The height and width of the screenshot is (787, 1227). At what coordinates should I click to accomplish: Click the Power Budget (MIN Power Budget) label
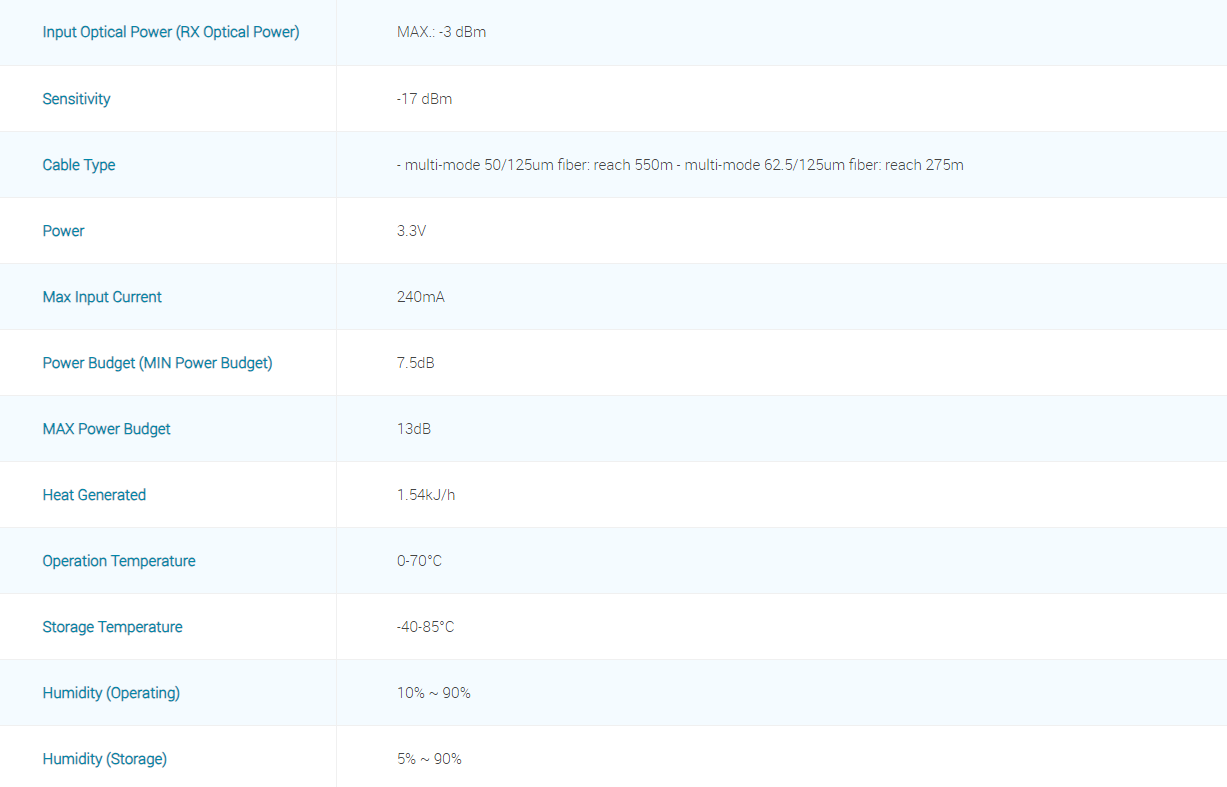[x=157, y=363]
